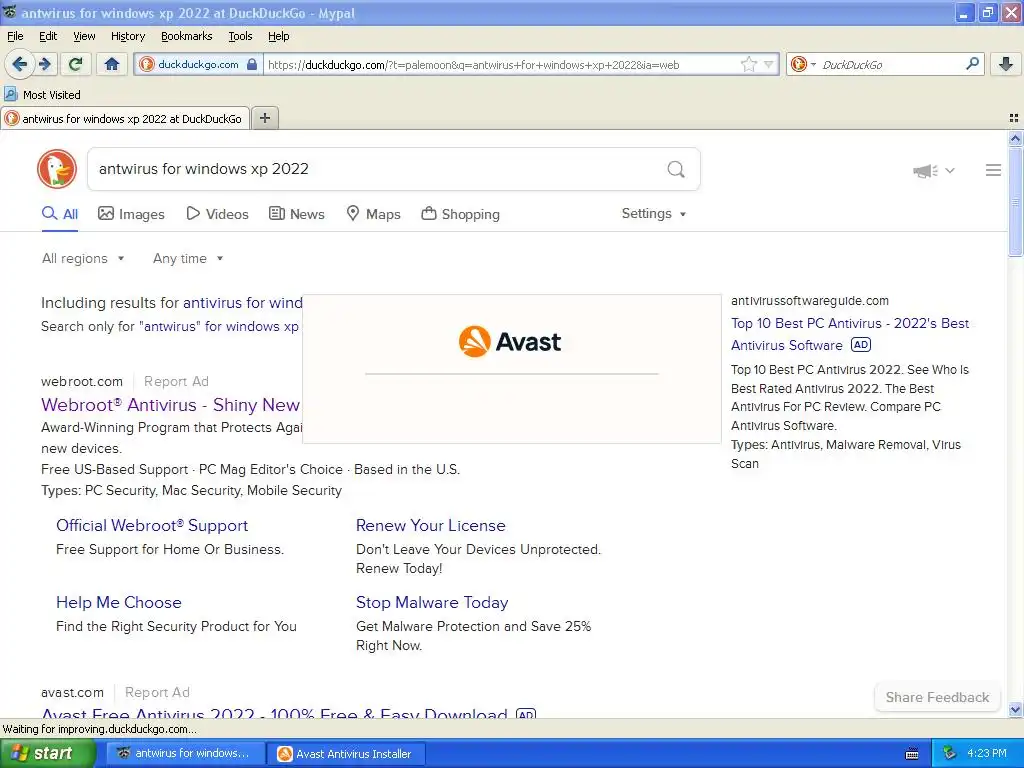The image size is (1024, 768).
Task: Click the vertical scrollbar thumb
Action: [1015, 202]
